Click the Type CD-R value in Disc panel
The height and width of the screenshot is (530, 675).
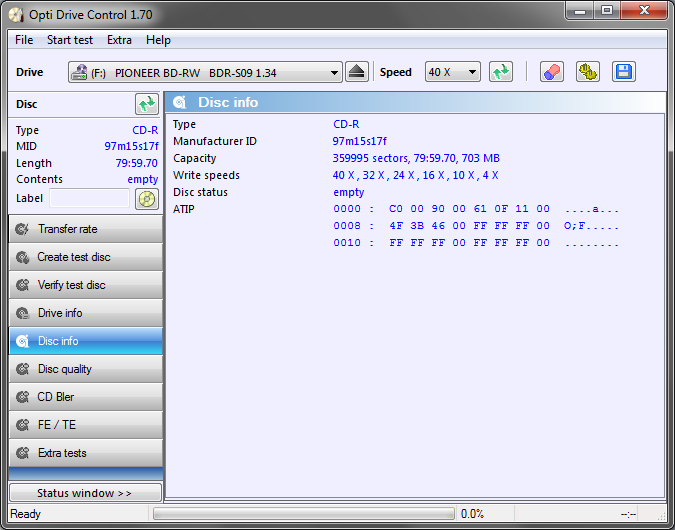point(145,130)
